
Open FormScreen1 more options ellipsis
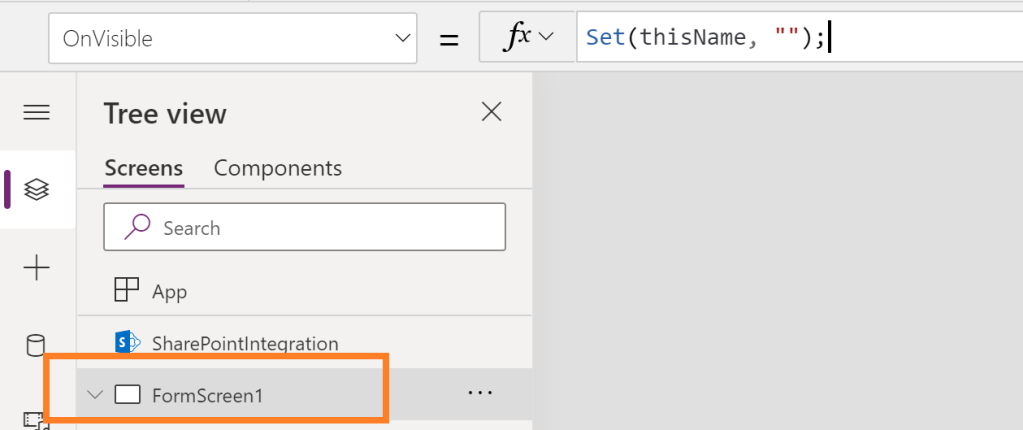tap(481, 394)
